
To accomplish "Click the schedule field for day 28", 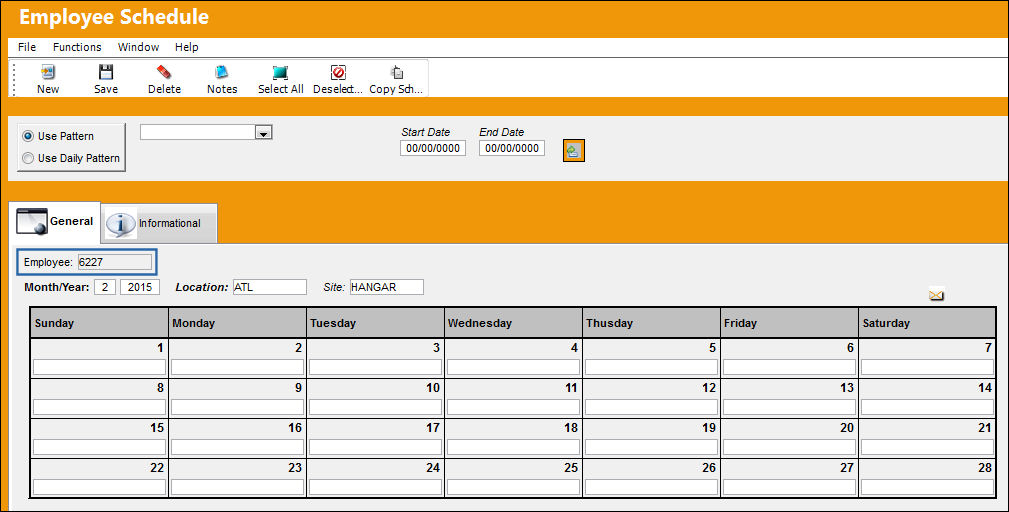I will (927, 487).
